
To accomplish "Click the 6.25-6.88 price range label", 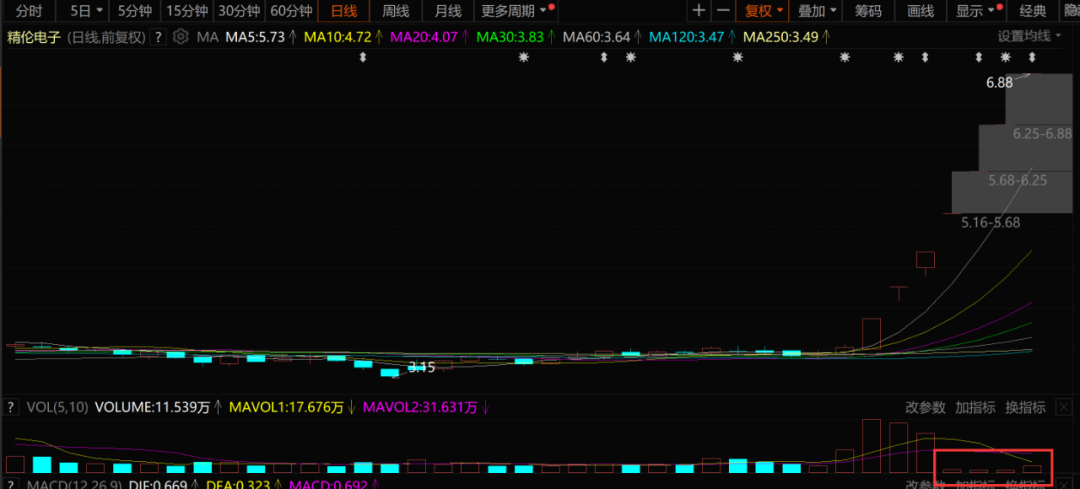I will (1042, 134).
